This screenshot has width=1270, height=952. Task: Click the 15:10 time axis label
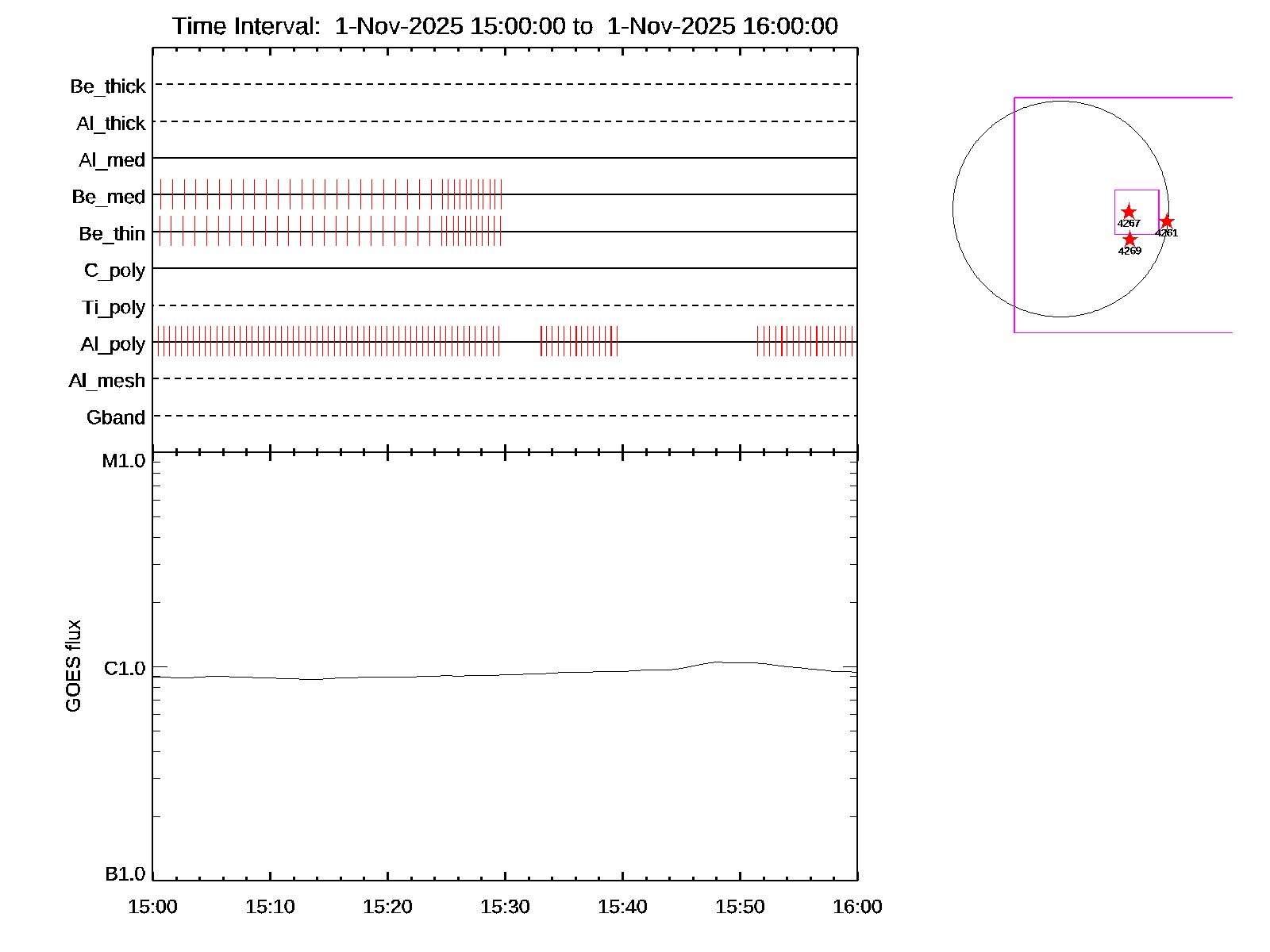(270, 907)
